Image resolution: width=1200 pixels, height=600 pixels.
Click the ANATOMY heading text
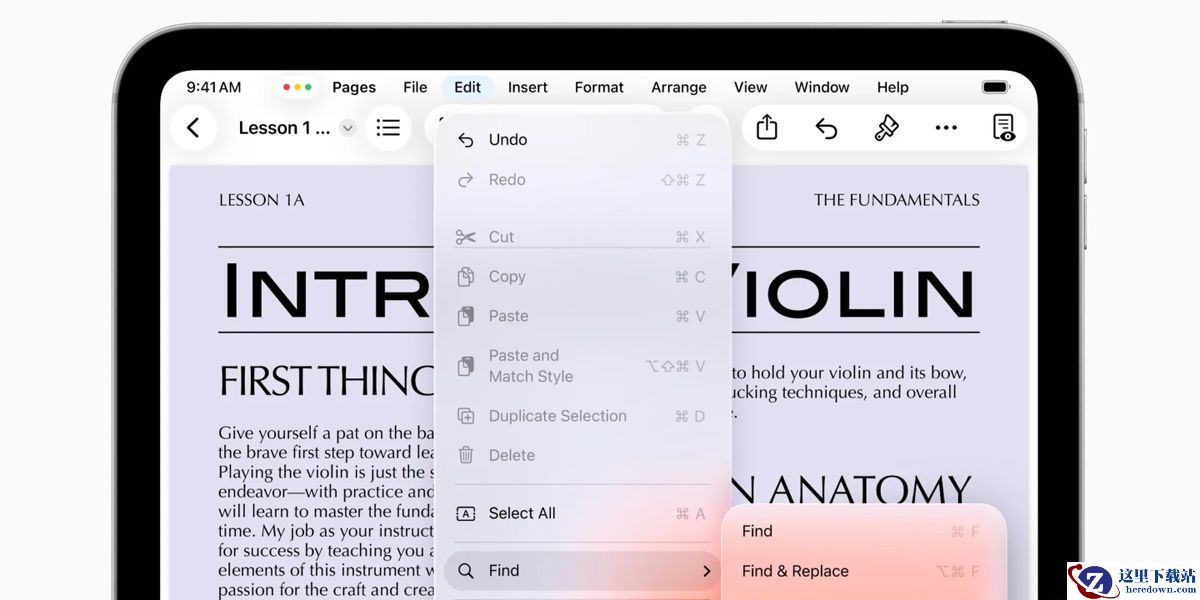coord(870,490)
